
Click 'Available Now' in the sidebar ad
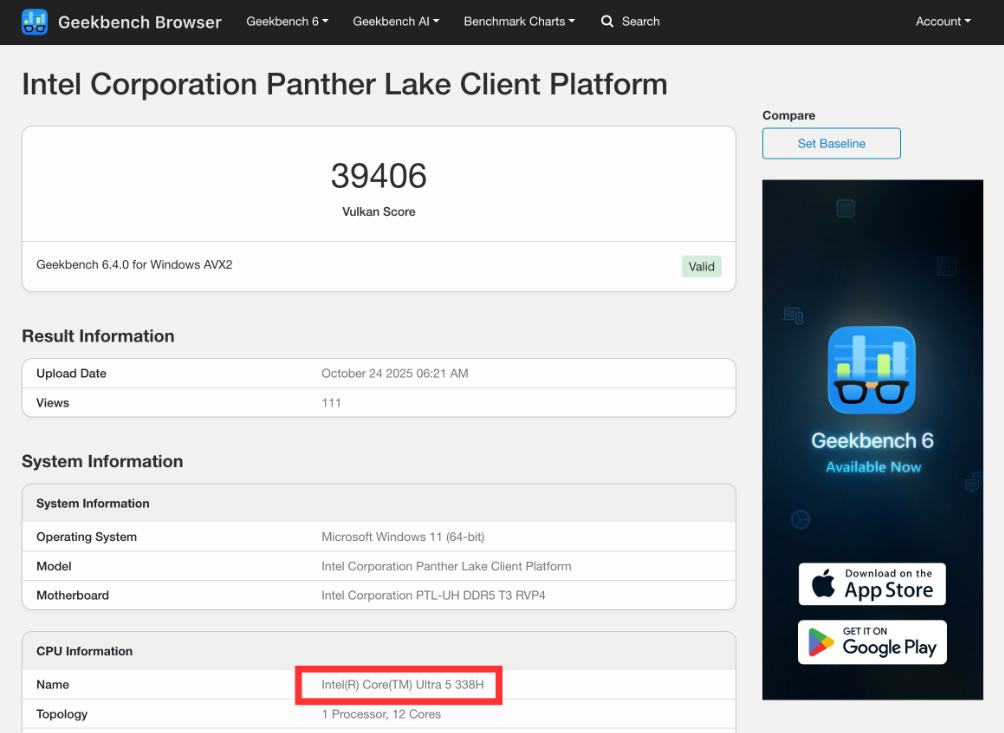[871, 467]
